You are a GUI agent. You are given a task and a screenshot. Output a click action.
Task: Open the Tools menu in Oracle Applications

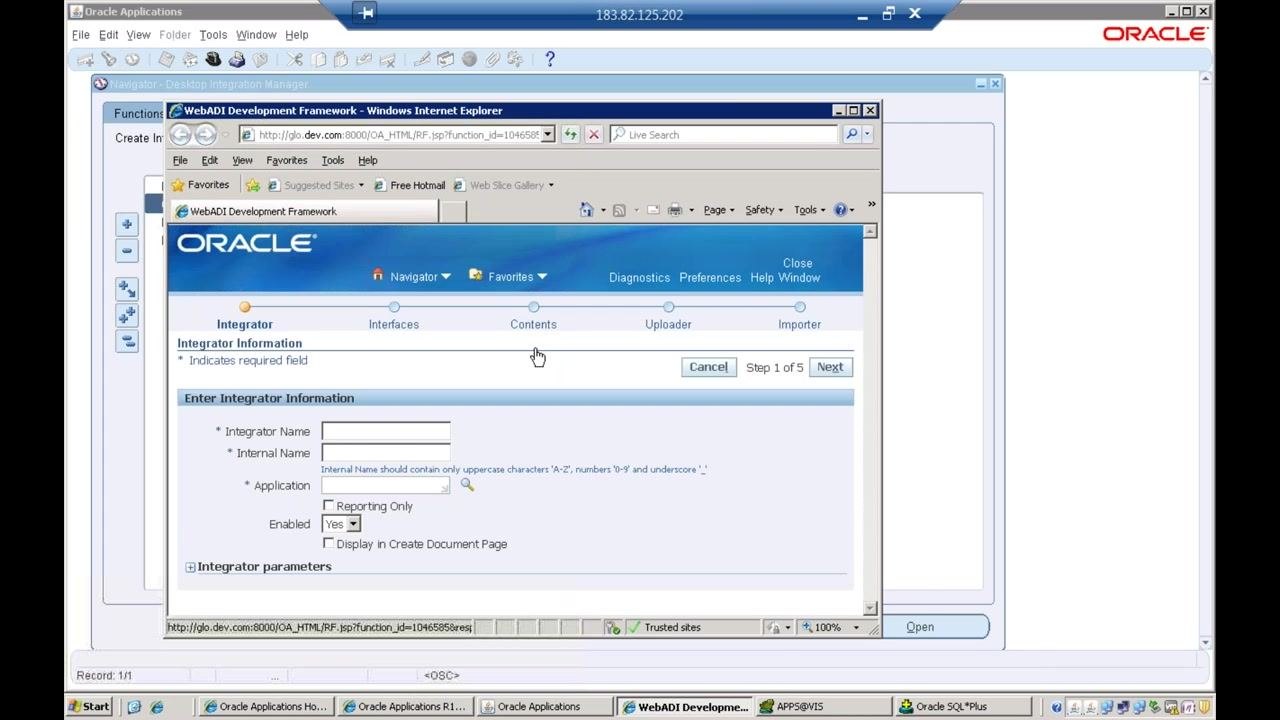213,35
